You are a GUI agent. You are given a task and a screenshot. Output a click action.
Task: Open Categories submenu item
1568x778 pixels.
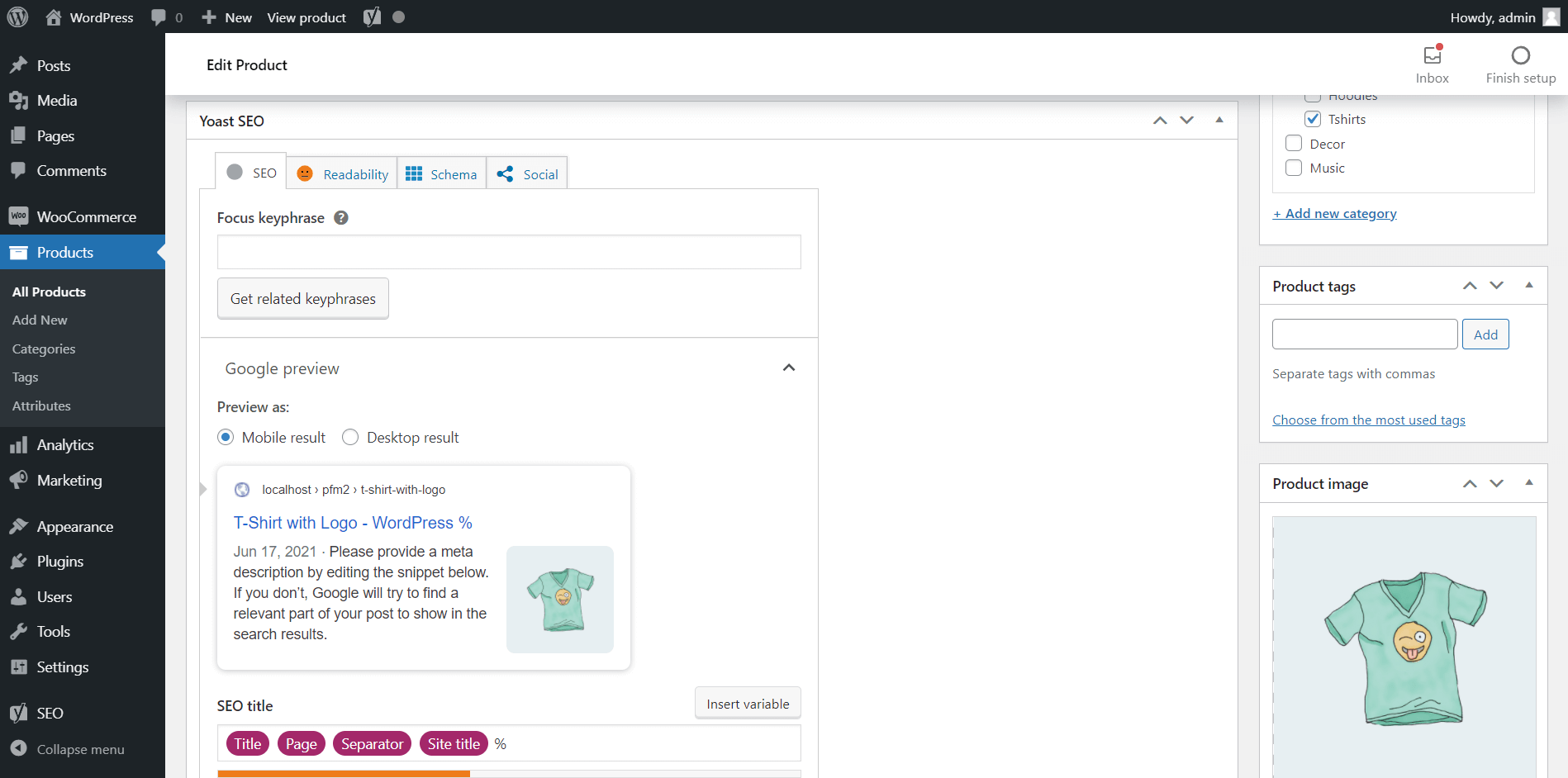(x=44, y=349)
